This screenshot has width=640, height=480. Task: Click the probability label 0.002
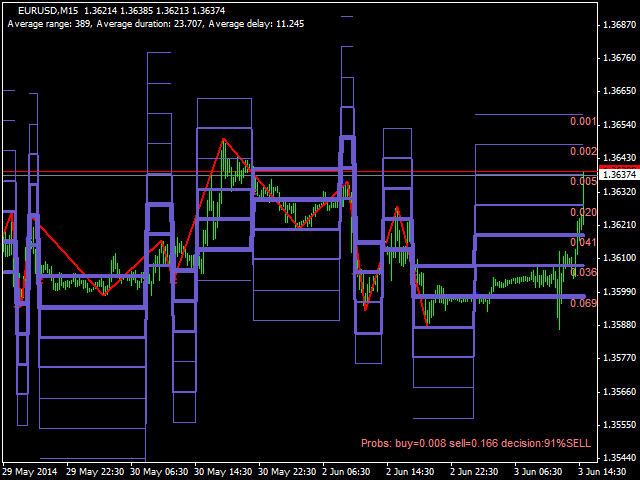583,151
